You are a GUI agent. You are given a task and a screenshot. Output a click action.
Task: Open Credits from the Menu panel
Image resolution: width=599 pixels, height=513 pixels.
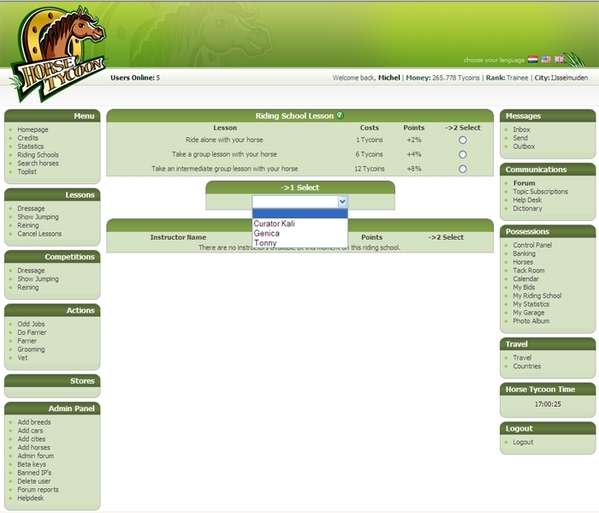28,138
